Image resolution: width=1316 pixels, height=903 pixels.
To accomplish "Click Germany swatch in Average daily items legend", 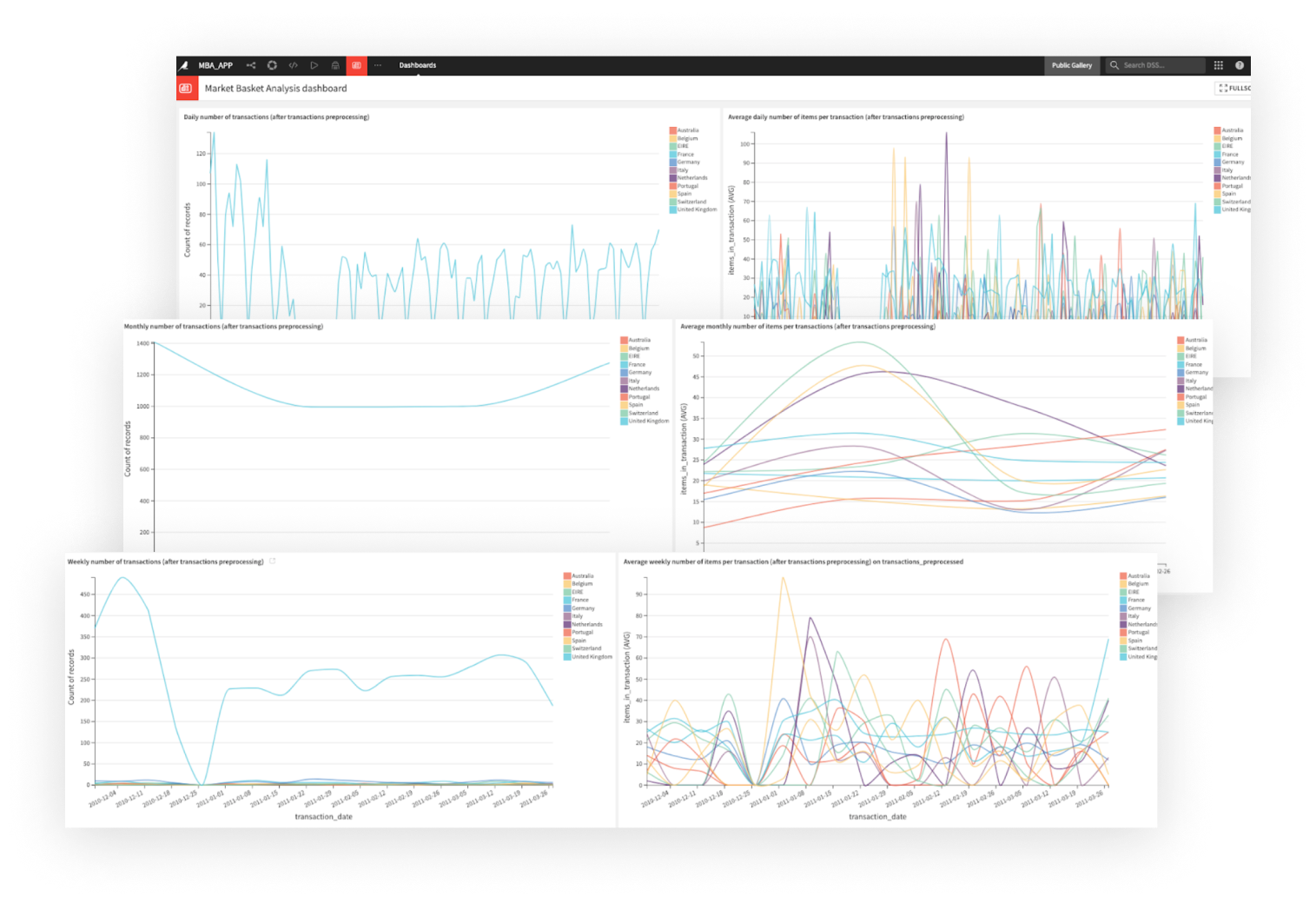I will 1218,162.
